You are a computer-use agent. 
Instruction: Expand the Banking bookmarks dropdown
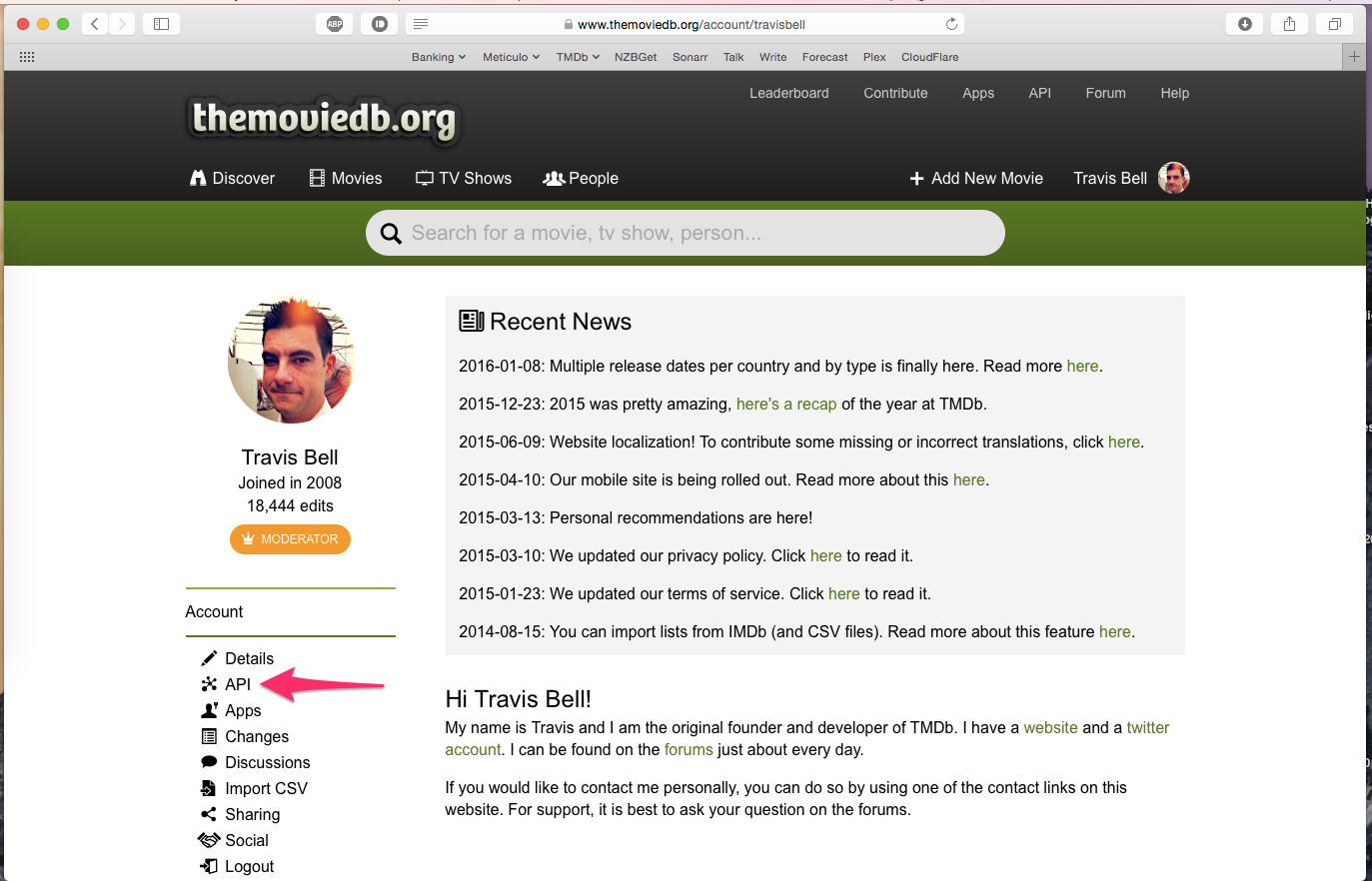click(439, 57)
